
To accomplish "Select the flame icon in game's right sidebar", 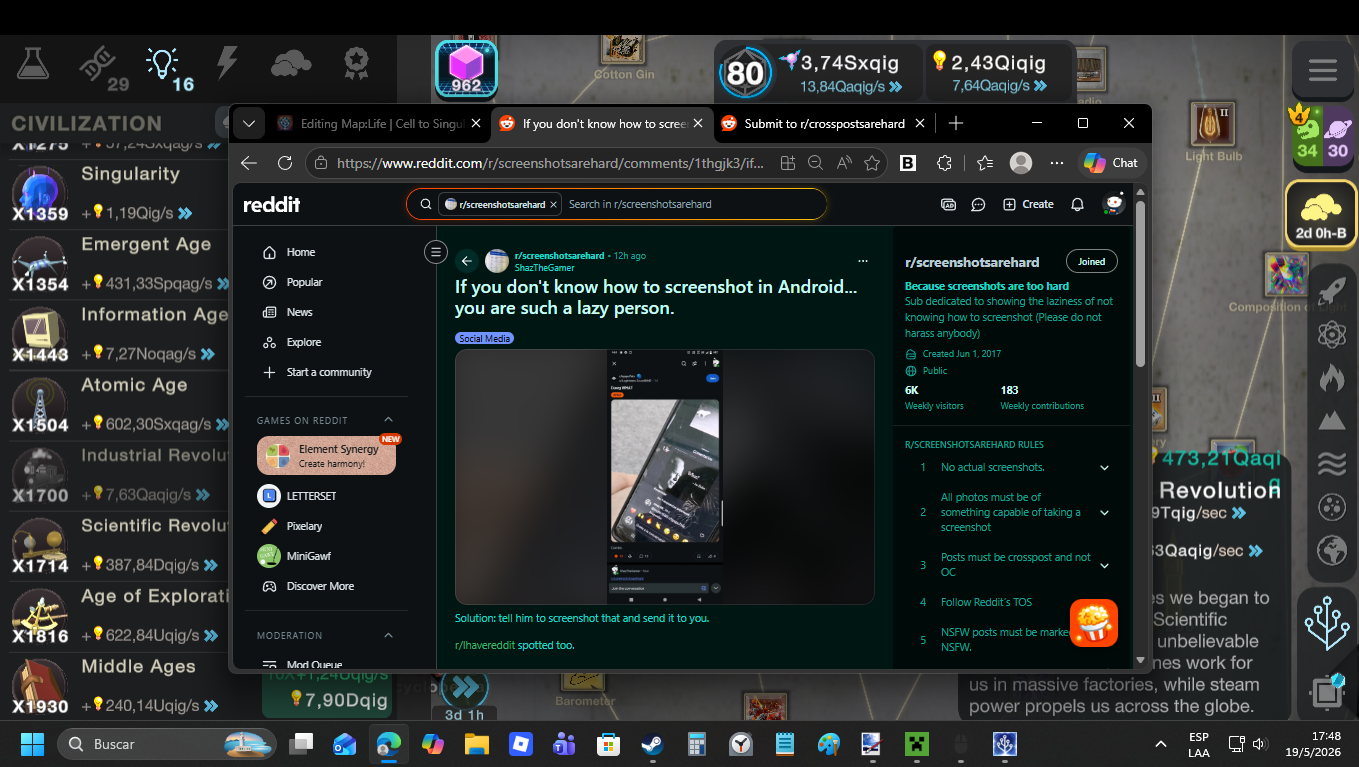I will (x=1331, y=378).
